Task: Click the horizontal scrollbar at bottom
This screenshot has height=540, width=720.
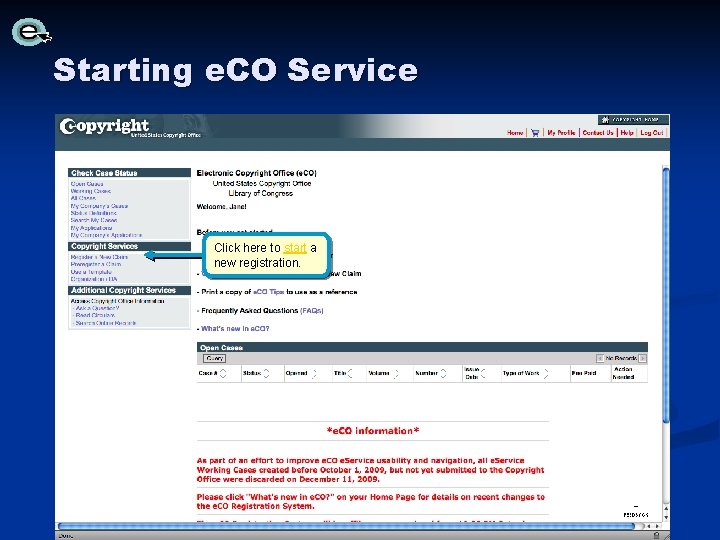Action: point(347,526)
